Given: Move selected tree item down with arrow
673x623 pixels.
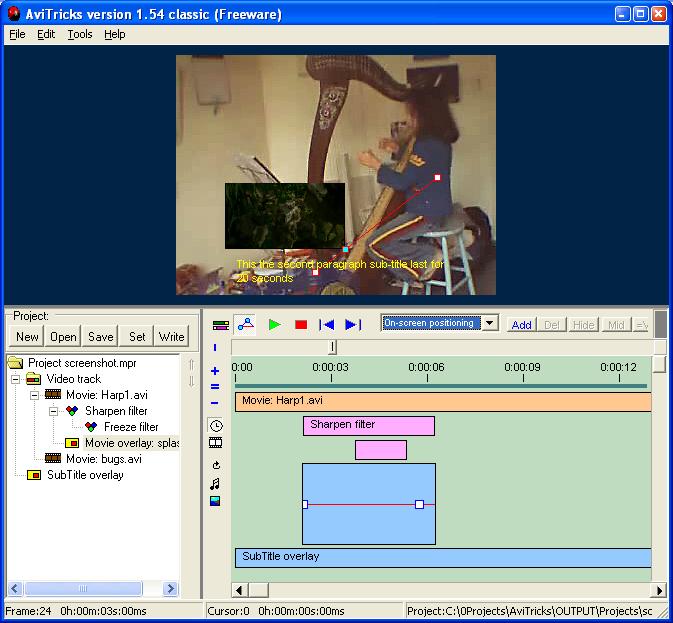Looking at the screenshot, I should coord(191,381).
